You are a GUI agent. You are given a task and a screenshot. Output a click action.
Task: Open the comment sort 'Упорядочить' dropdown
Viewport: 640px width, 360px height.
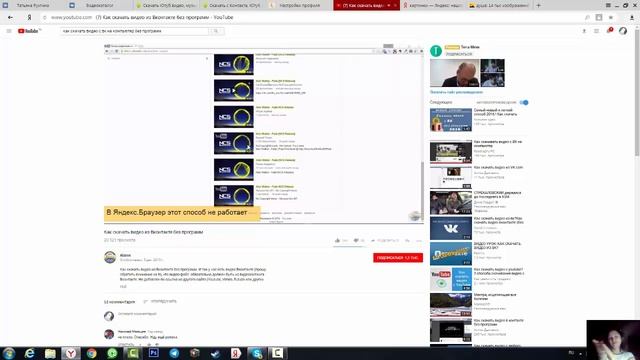click(x=160, y=301)
